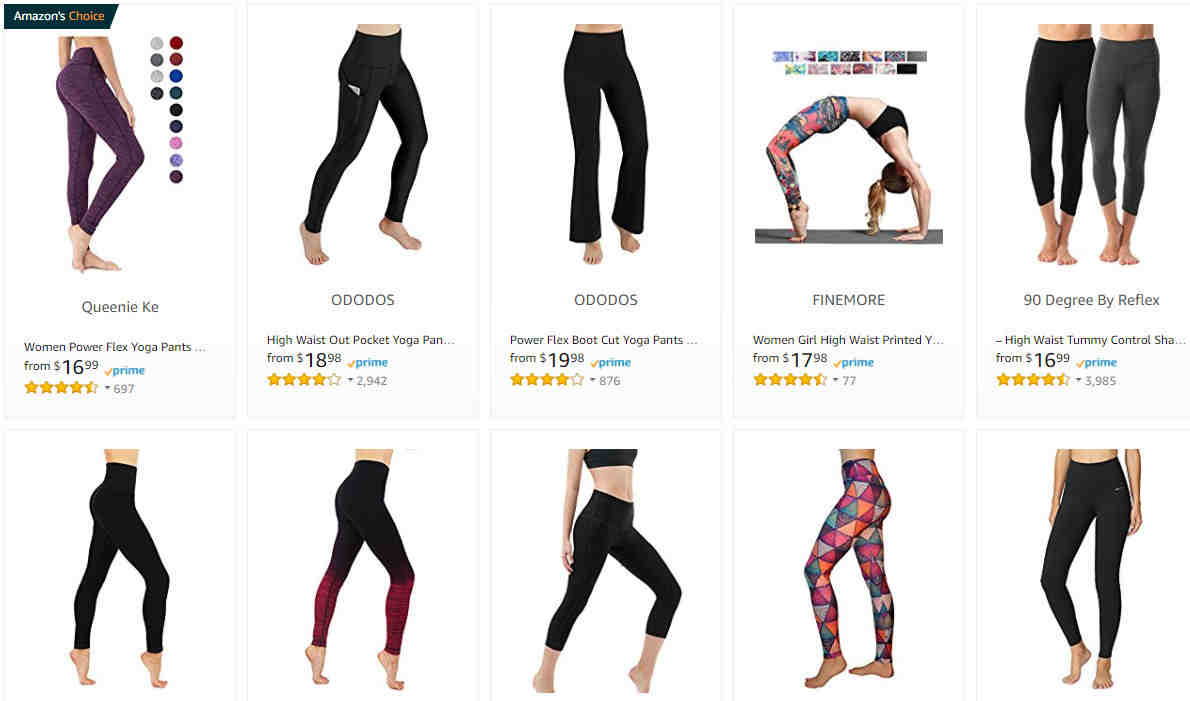
Task: Select the blue color swatch on the Queenie Ke product
Action: click(176, 76)
